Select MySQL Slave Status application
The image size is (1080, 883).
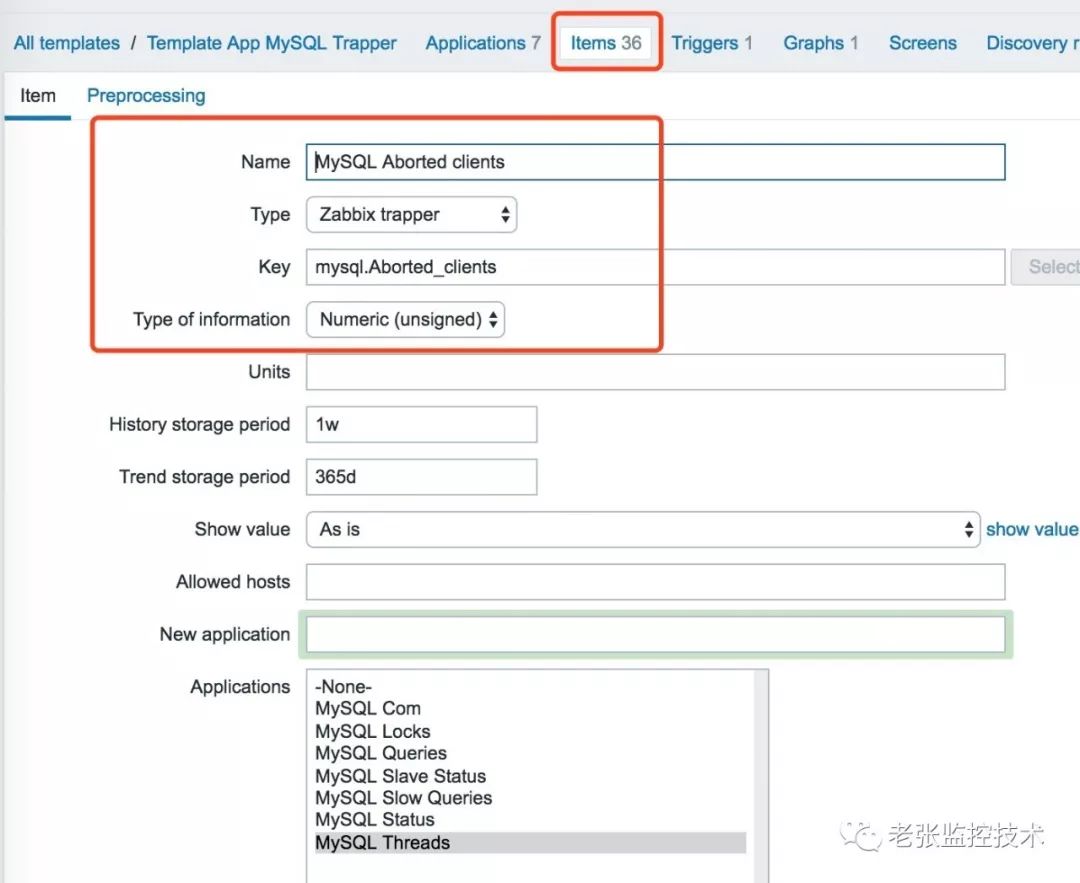(530, 776)
